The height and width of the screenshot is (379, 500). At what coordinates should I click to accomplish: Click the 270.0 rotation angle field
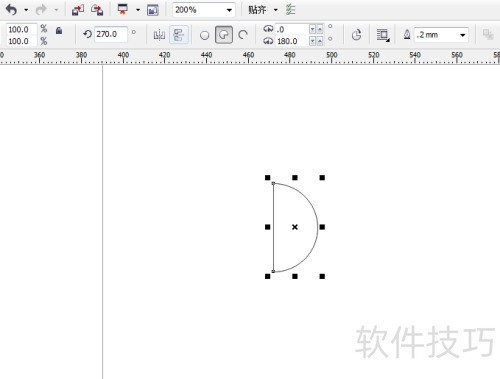(x=111, y=34)
